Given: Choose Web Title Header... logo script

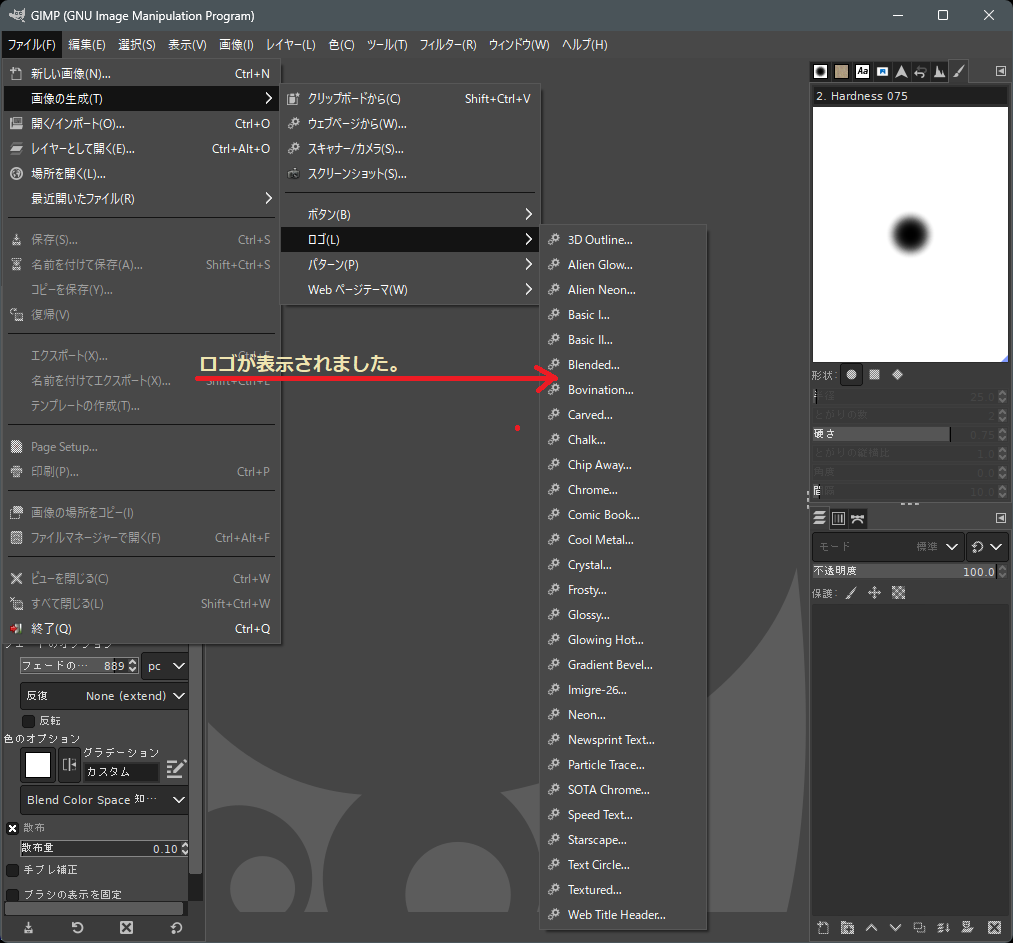Looking at the screenshot, I should (623, 915).
